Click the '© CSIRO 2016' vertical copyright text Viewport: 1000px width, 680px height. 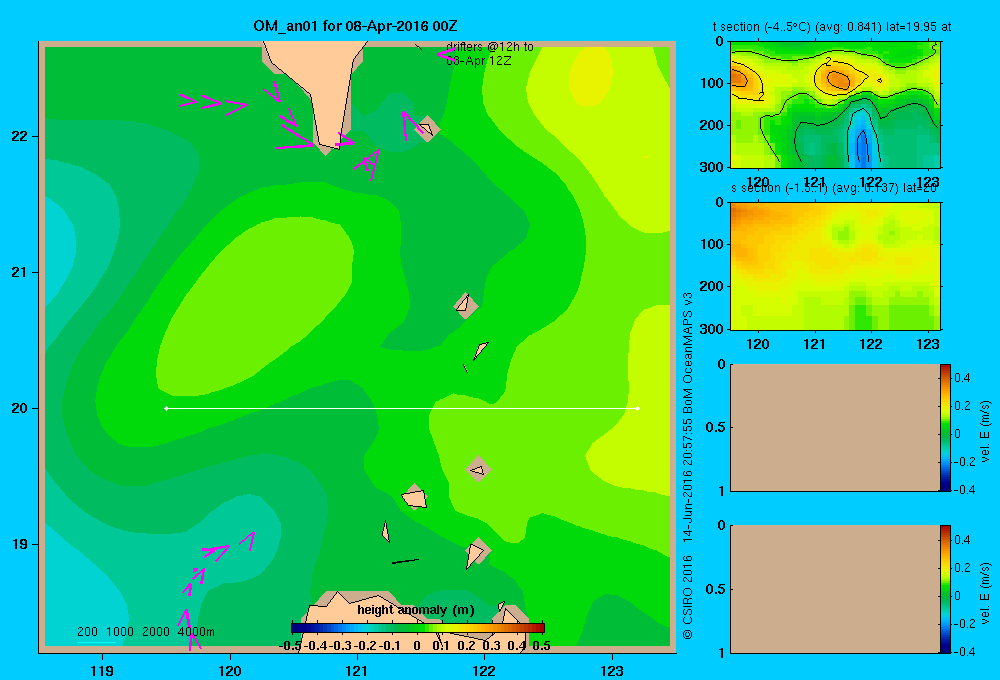tap(688, 597)
